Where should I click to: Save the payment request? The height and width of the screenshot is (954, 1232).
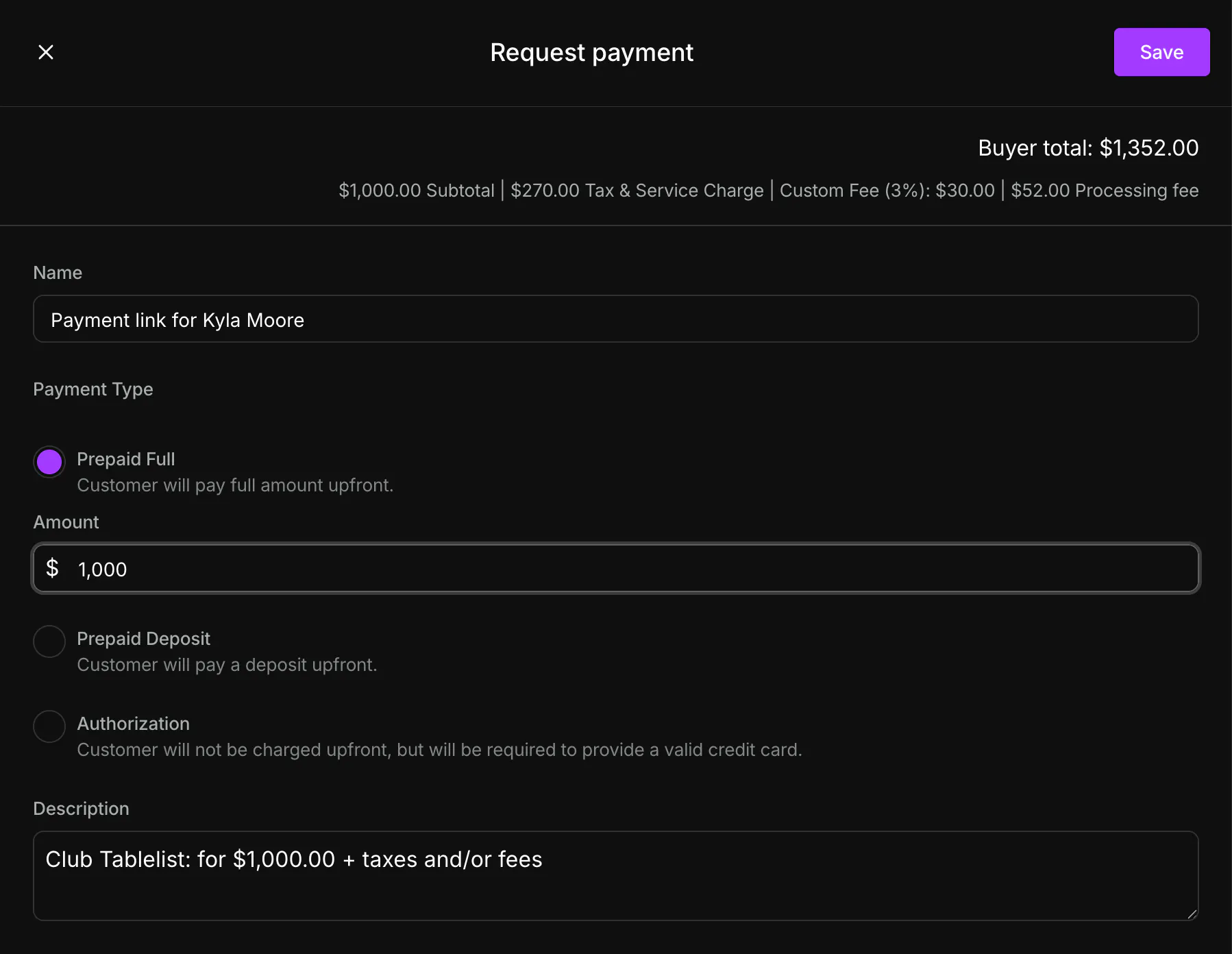coord(1161,52)
